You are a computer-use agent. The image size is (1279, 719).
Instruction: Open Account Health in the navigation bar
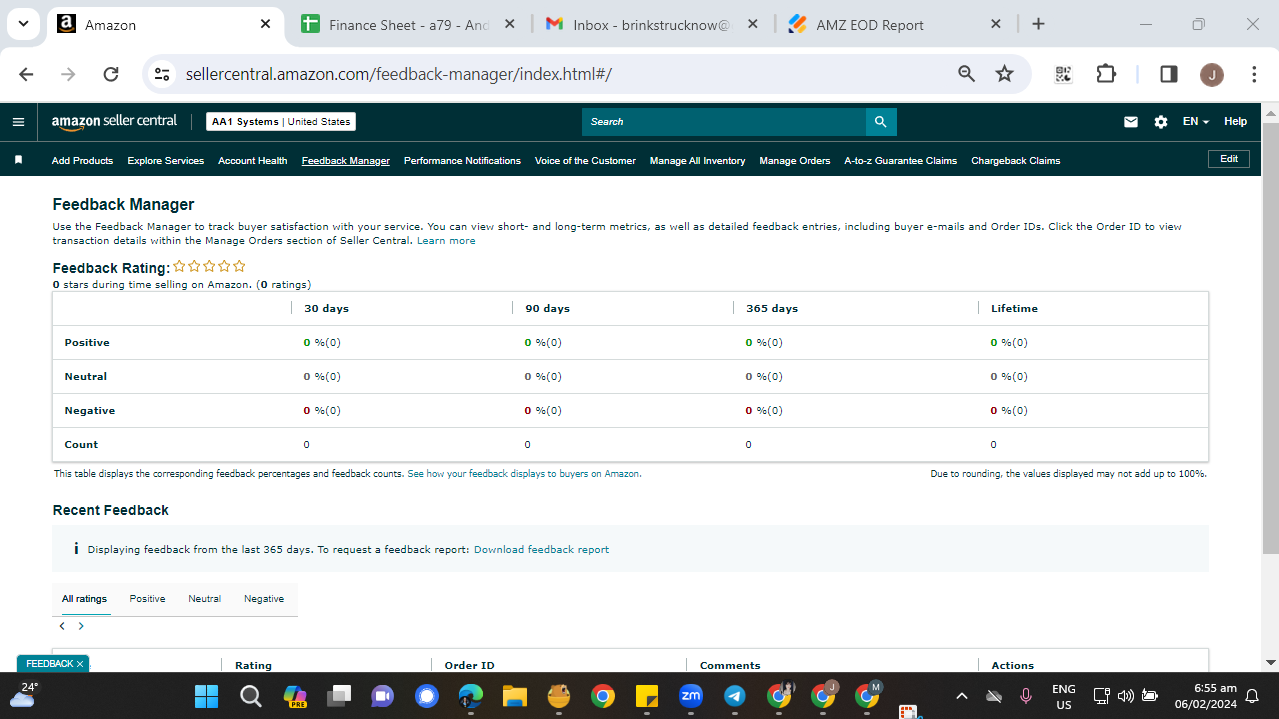click(x=253, y=161)
